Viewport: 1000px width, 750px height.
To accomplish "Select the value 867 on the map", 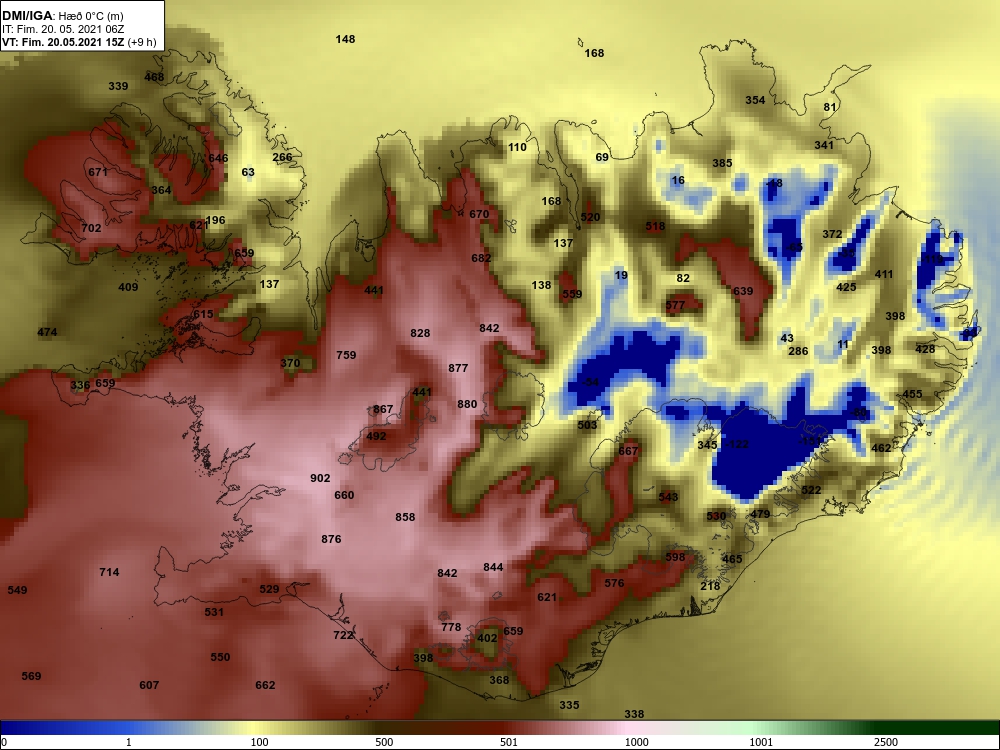I will click(x=383, y=409).
